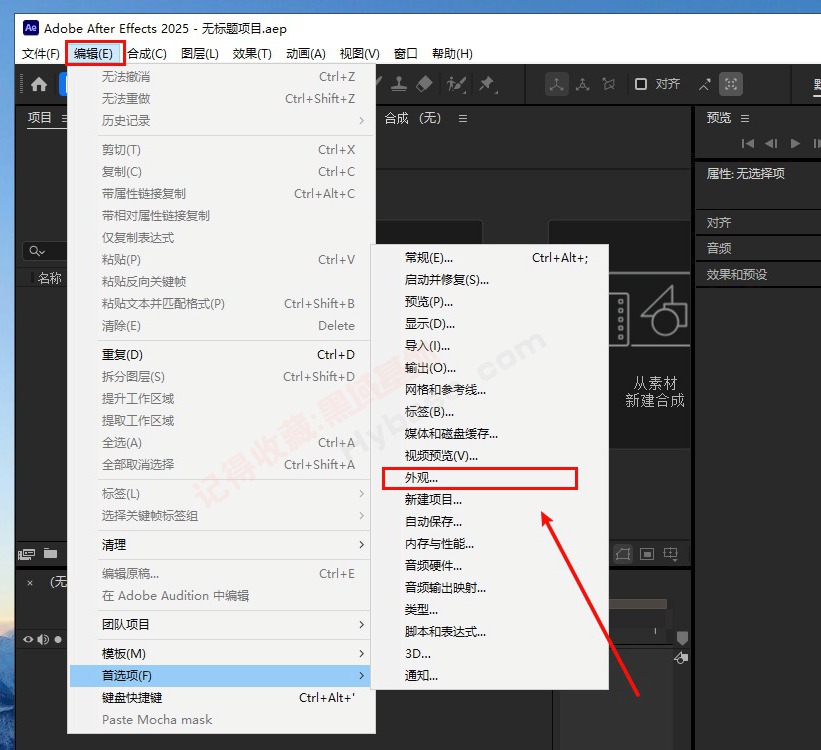821x750 pixels.
Task: Toggle the solo column dot icon
Action: 58,639
